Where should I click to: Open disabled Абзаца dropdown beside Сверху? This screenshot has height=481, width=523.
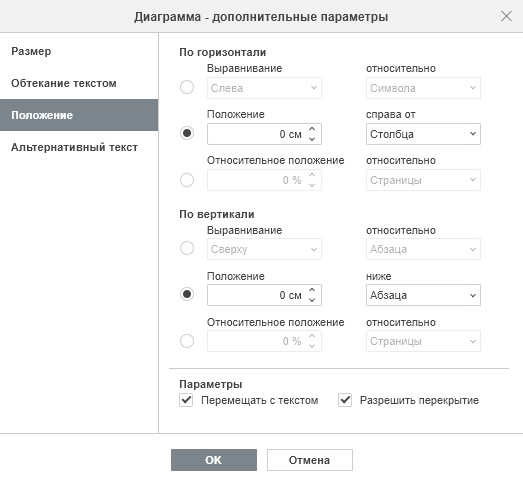[x=423, y=249]
